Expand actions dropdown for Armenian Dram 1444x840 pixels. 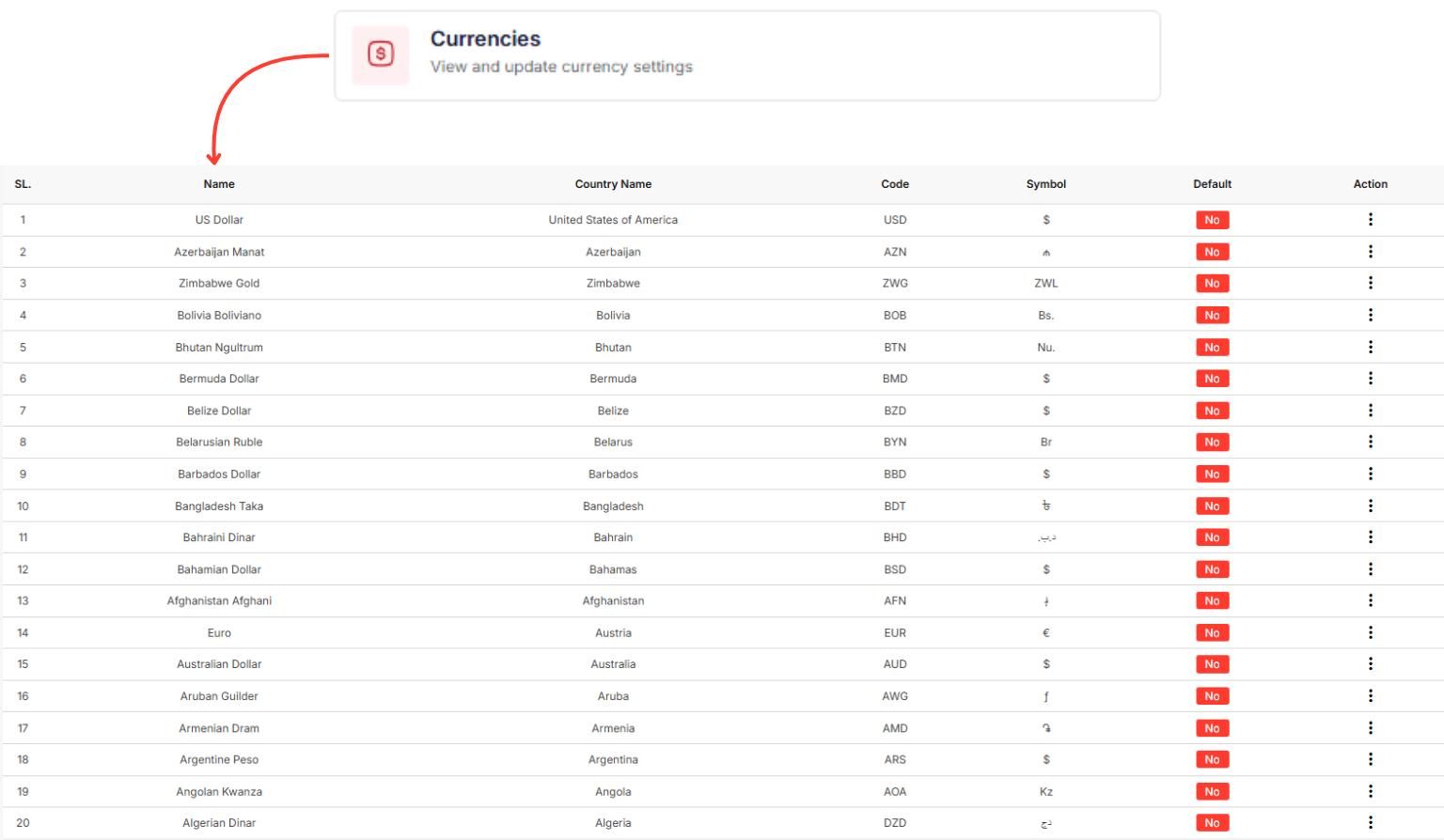[x=1370, y=728]
